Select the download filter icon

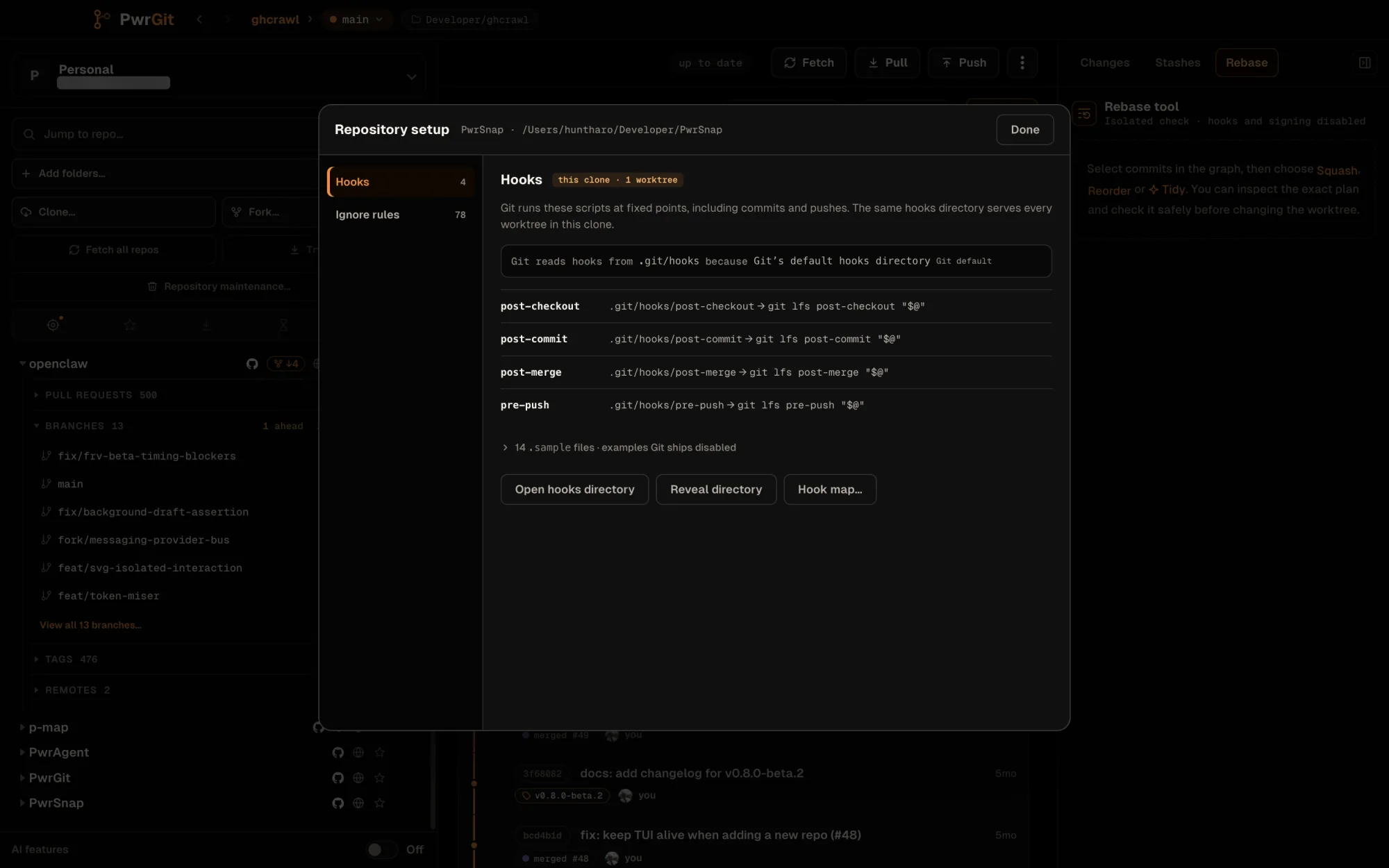coord(206,324)
